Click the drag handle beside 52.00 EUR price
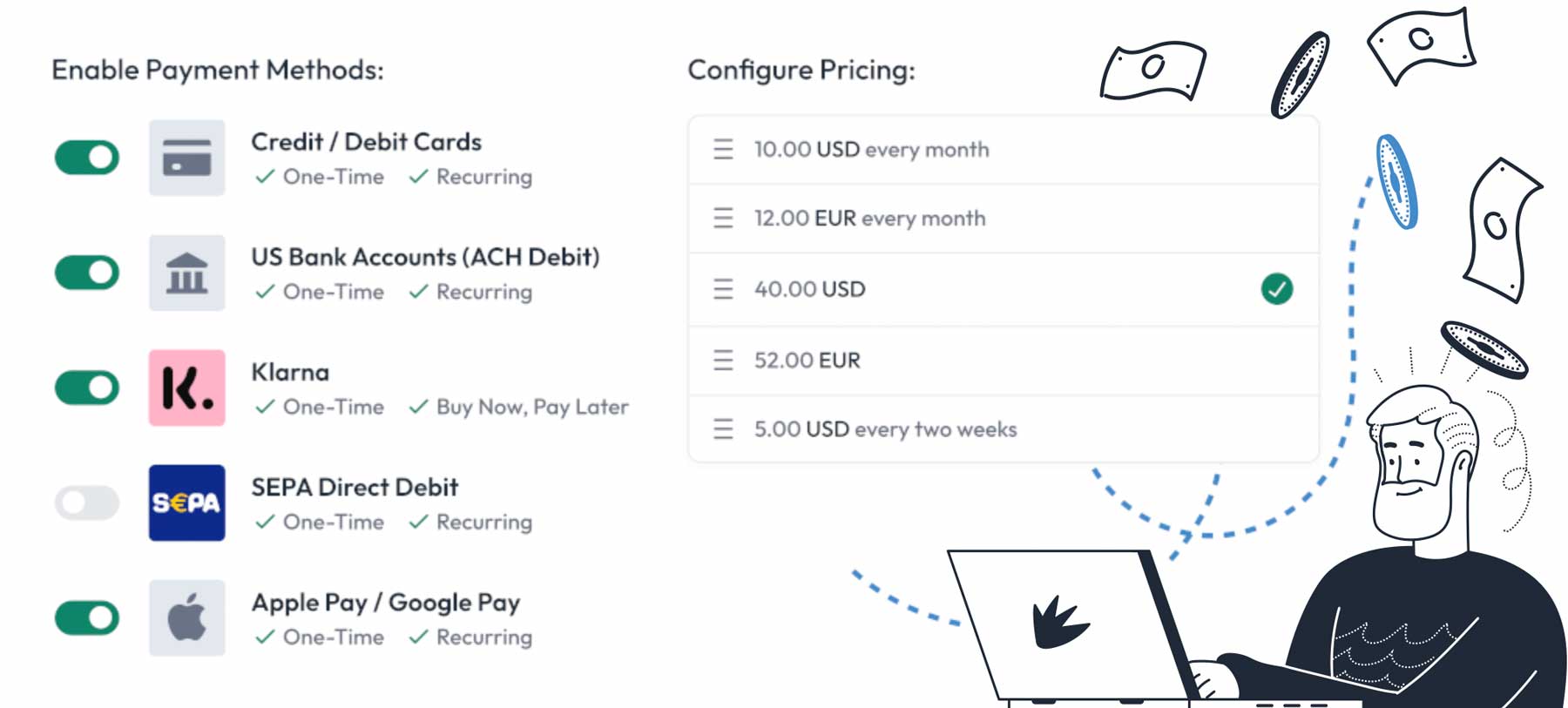Image resolution: width=1568 pixels, height=708 pixels. [722, 360]
